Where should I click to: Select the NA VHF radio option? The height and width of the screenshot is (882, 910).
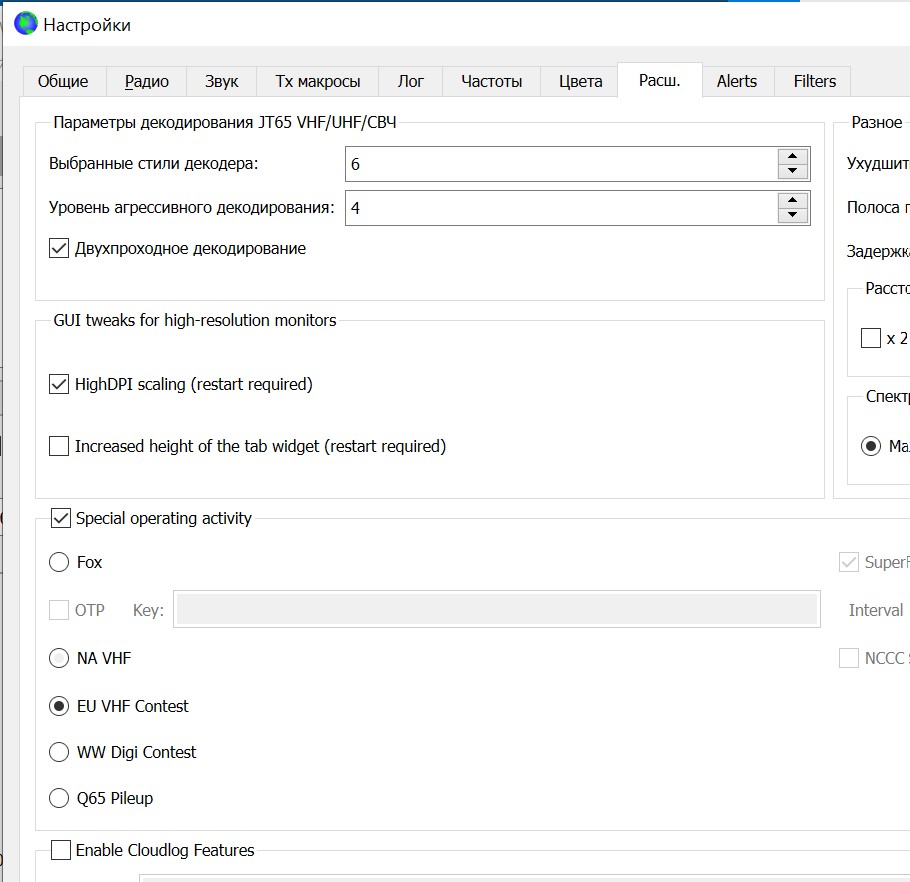[59, 658]
